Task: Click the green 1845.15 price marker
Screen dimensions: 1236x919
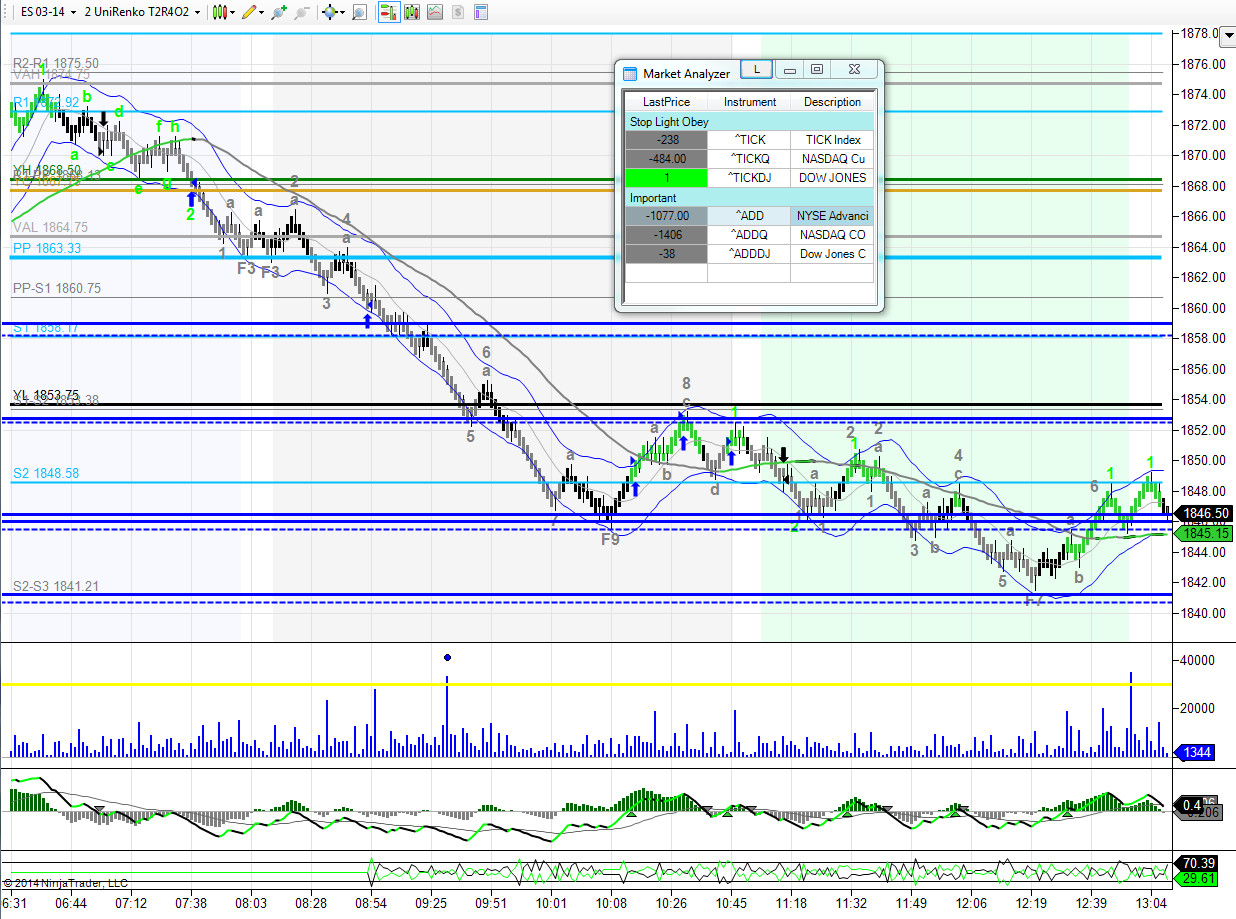Action: pyautogui.click(x=1202, y=534)
